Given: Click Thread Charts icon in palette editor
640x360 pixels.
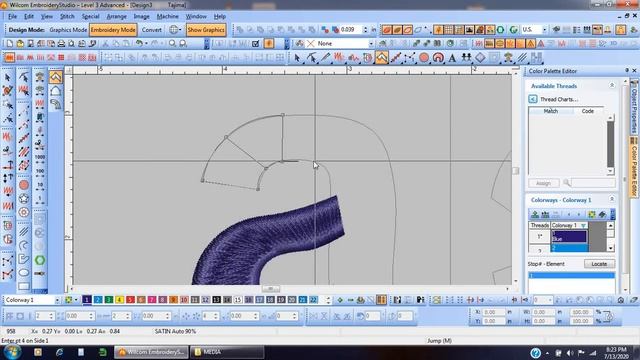Looking at the screenshot, I should [533, 99].
